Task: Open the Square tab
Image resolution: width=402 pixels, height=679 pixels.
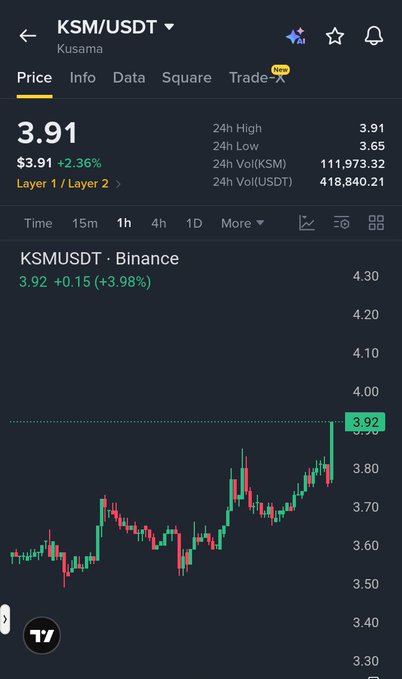Action: pyautogui.click(x=187, y=78)
